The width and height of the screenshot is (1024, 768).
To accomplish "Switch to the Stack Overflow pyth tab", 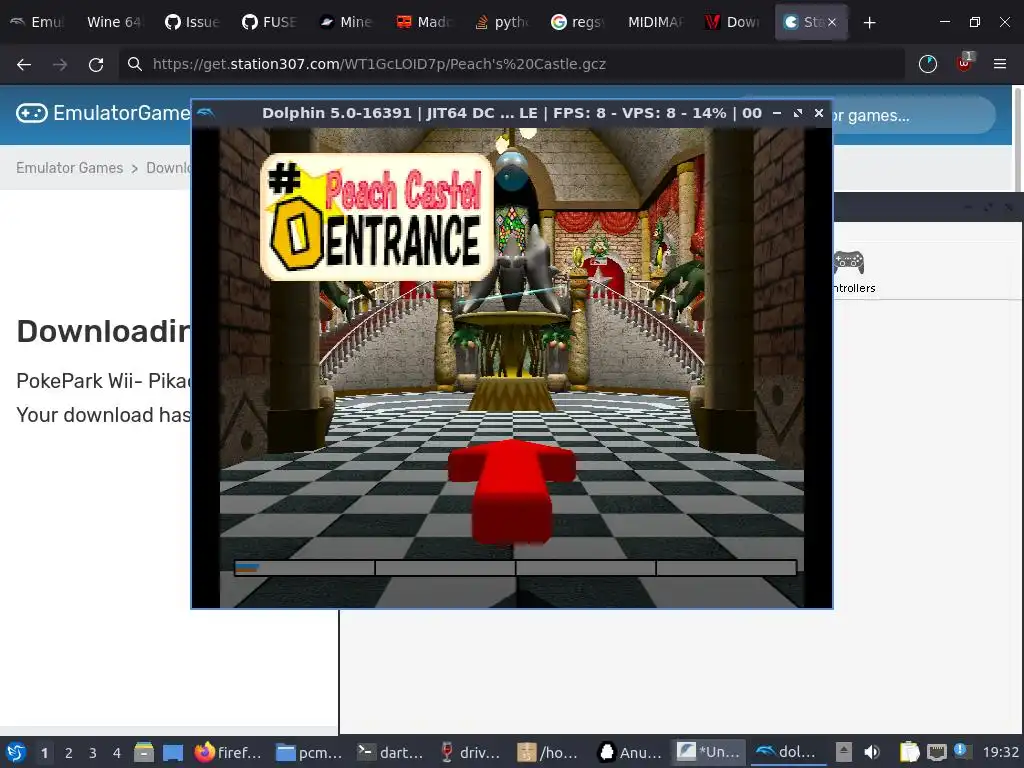I will 501,22.
